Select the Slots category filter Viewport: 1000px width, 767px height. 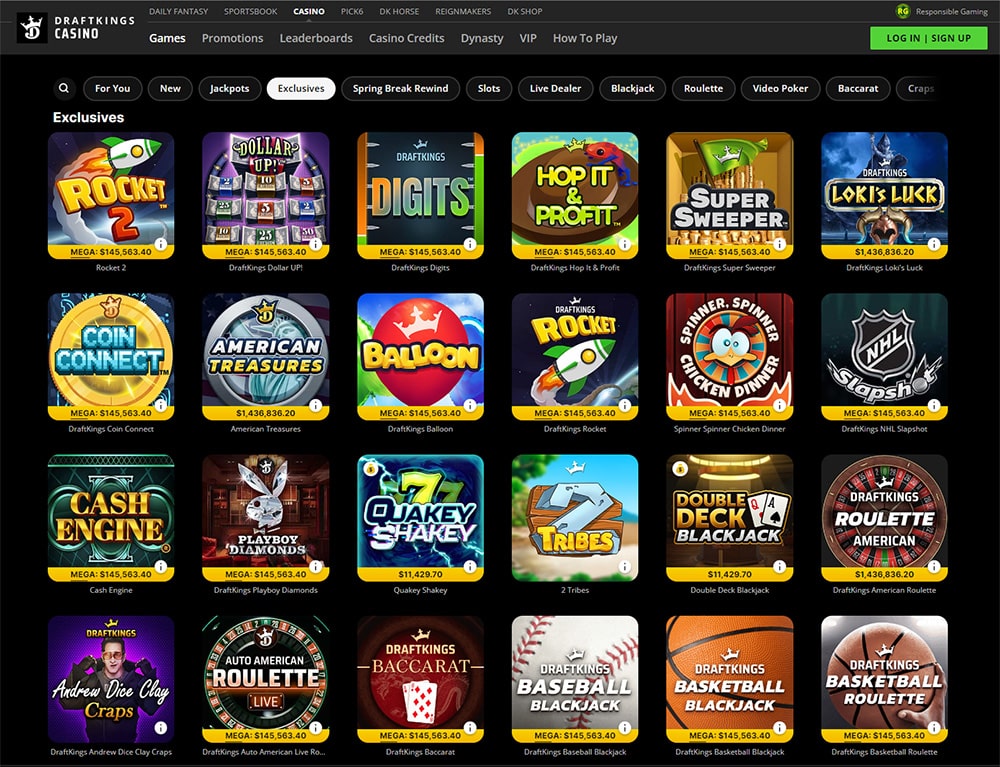click(489, 89)
